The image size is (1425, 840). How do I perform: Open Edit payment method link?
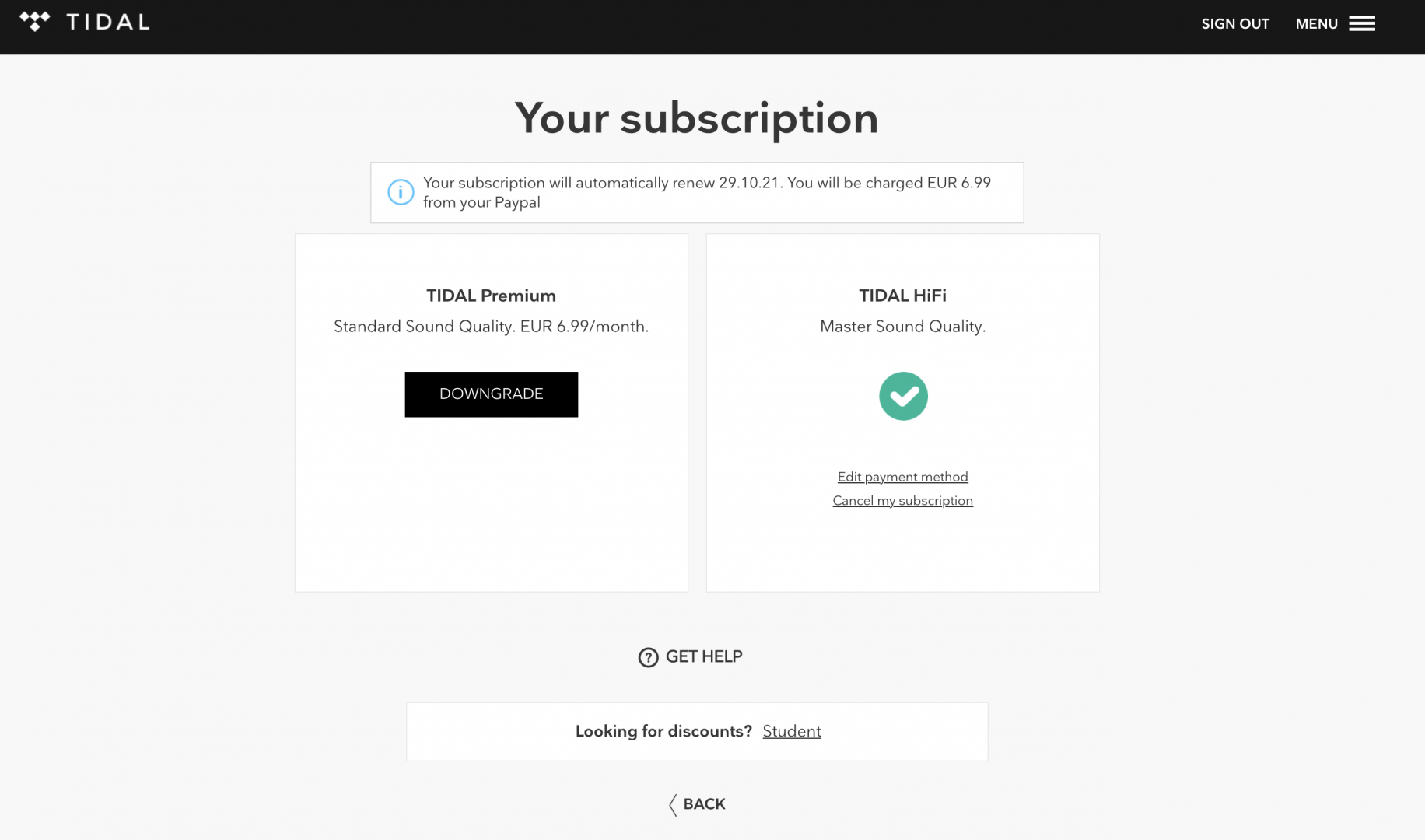click(x=902, y=477)
